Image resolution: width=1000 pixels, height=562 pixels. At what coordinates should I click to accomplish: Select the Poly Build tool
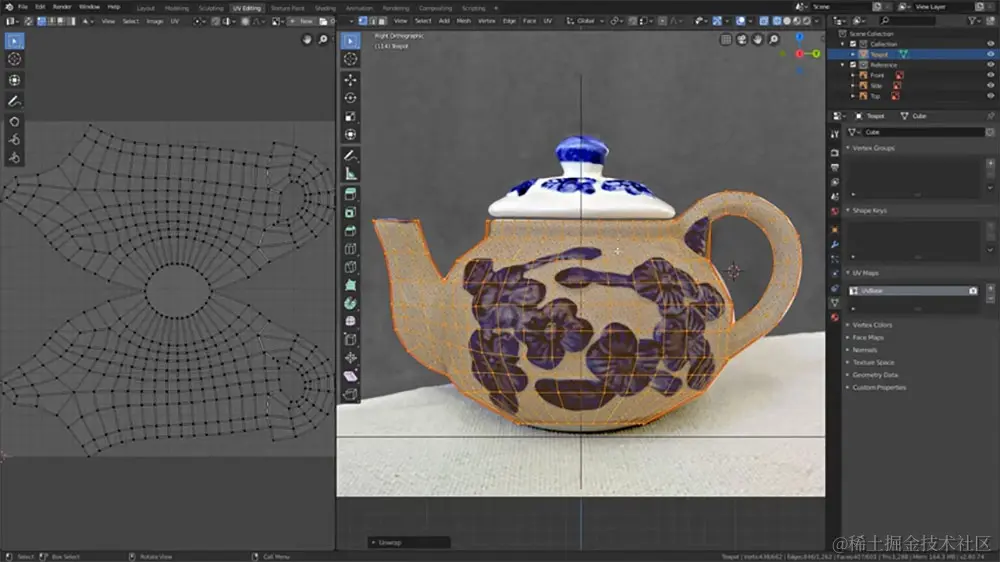pos(351,285)
